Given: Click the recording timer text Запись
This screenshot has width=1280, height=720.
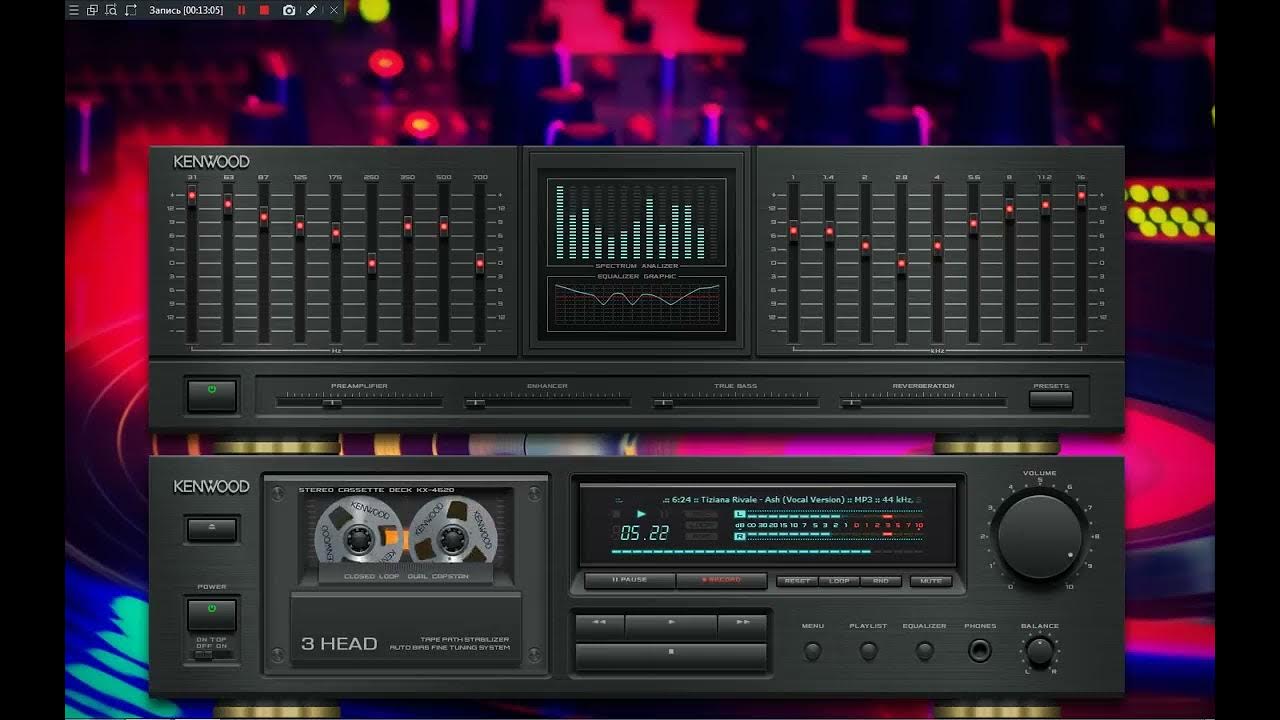Looking at the screenshot, I should pyautogui.click(x=186, y=10).
